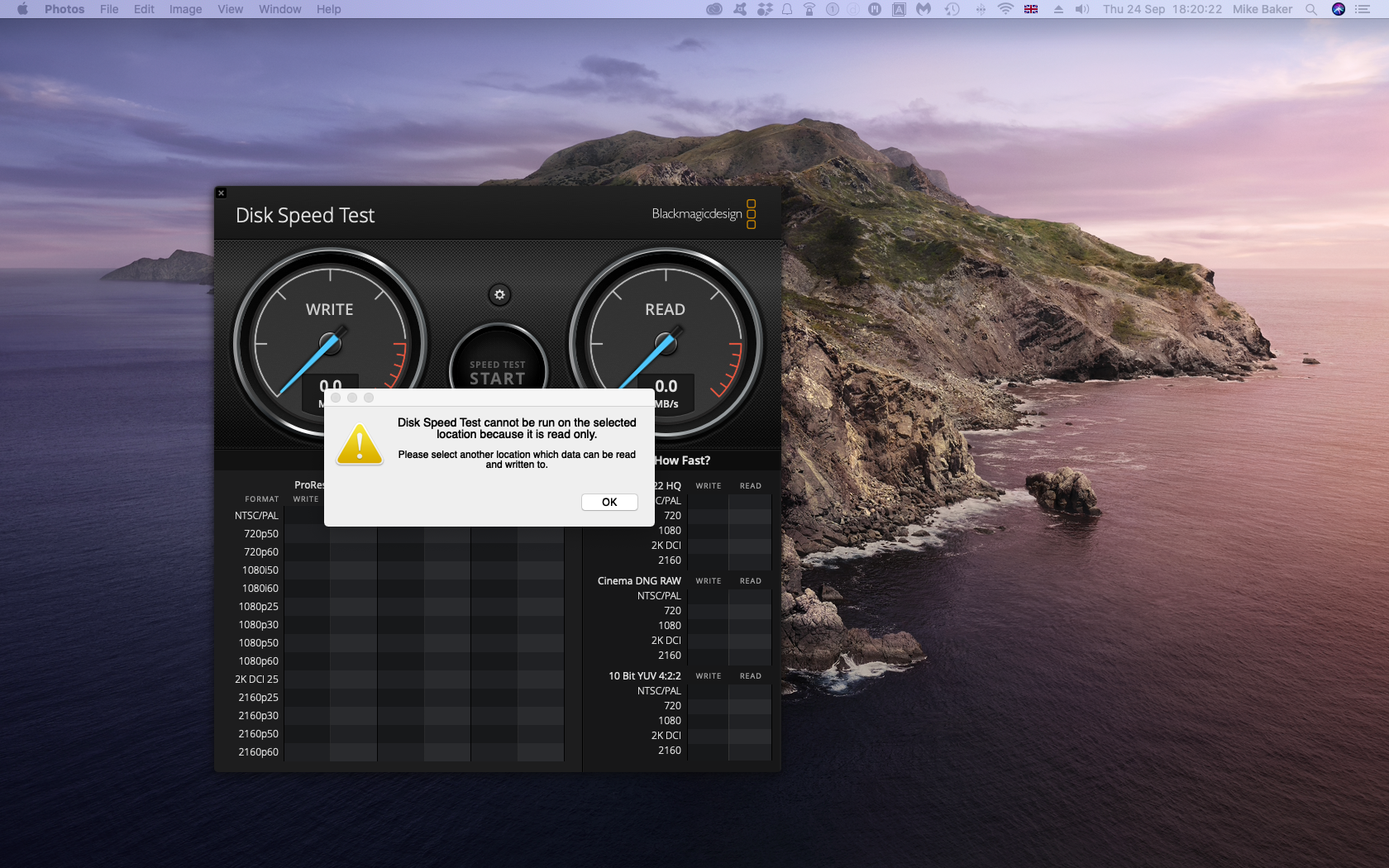Click the READ speed gauge
The height and width of the screenshot is (868, 1389).
(x=666, y=342)
